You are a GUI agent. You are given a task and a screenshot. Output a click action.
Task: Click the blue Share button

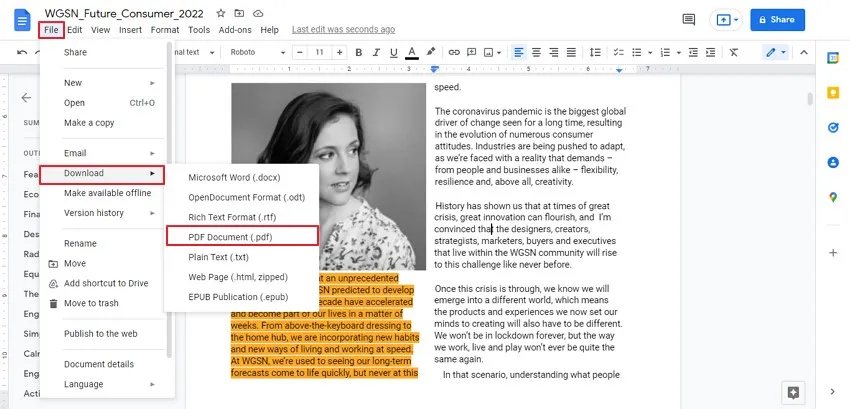(777, 20)
